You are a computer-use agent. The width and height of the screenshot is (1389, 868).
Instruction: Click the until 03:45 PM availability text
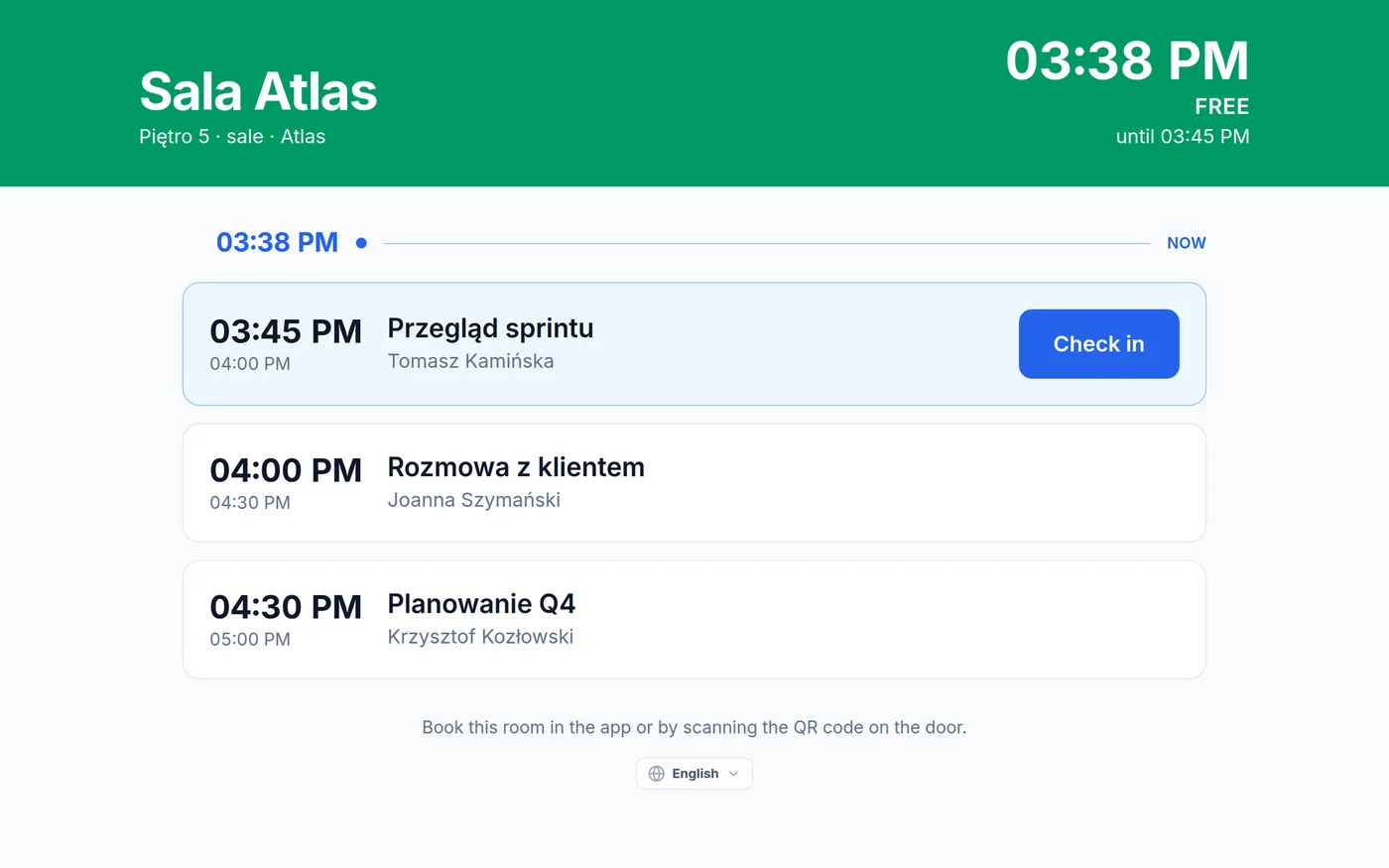1183,137
